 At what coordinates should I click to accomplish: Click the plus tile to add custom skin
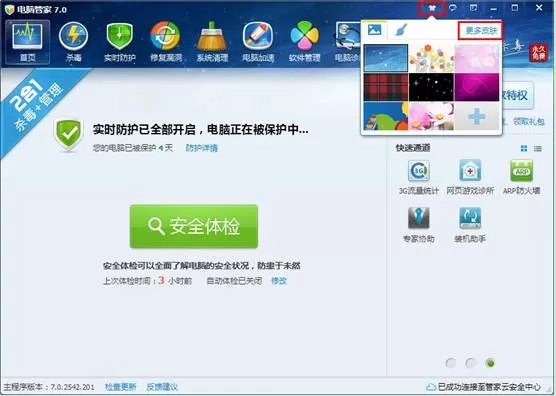477,116
